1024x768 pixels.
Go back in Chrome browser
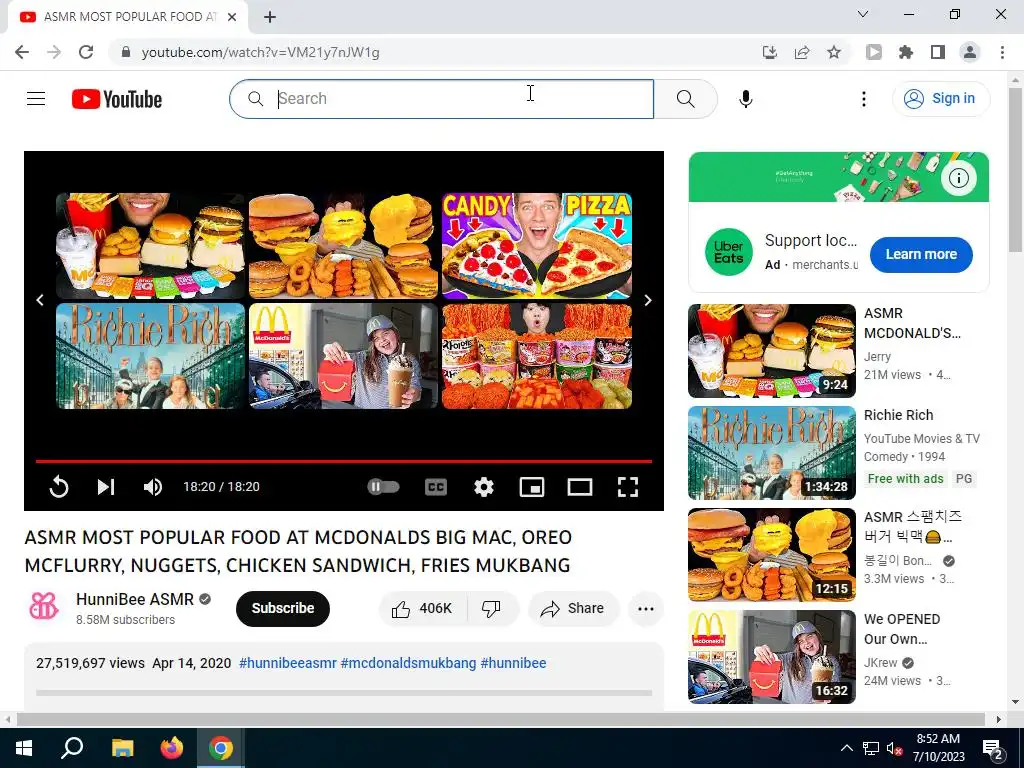(22, 52)
